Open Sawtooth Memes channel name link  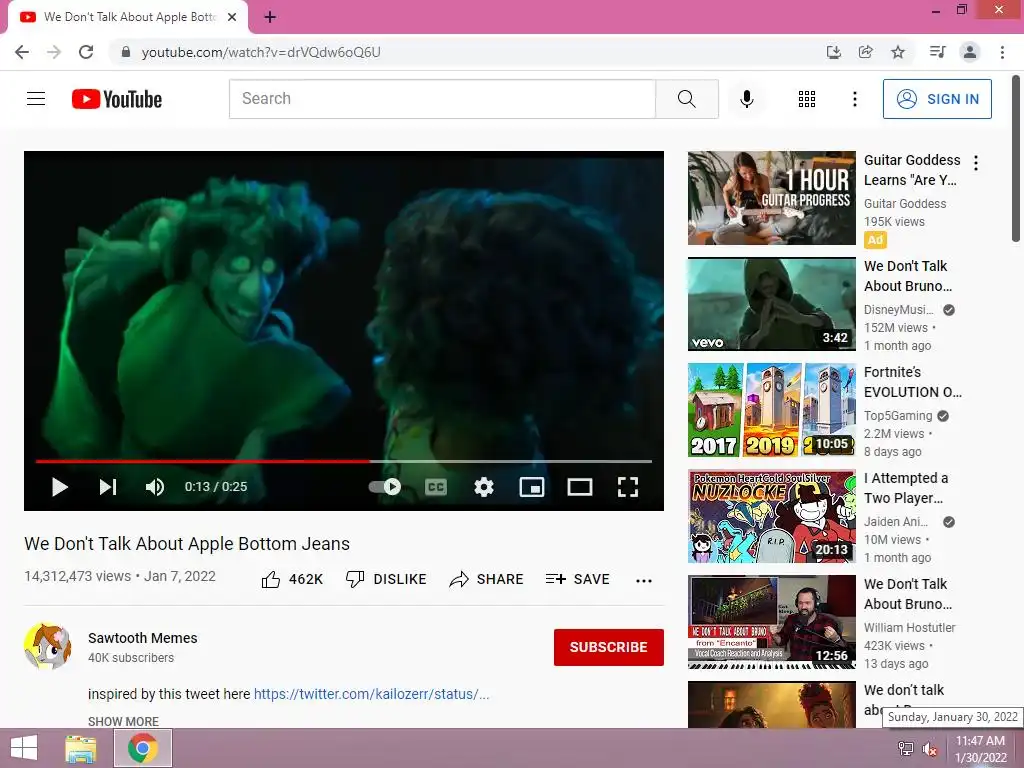(142, 638)
